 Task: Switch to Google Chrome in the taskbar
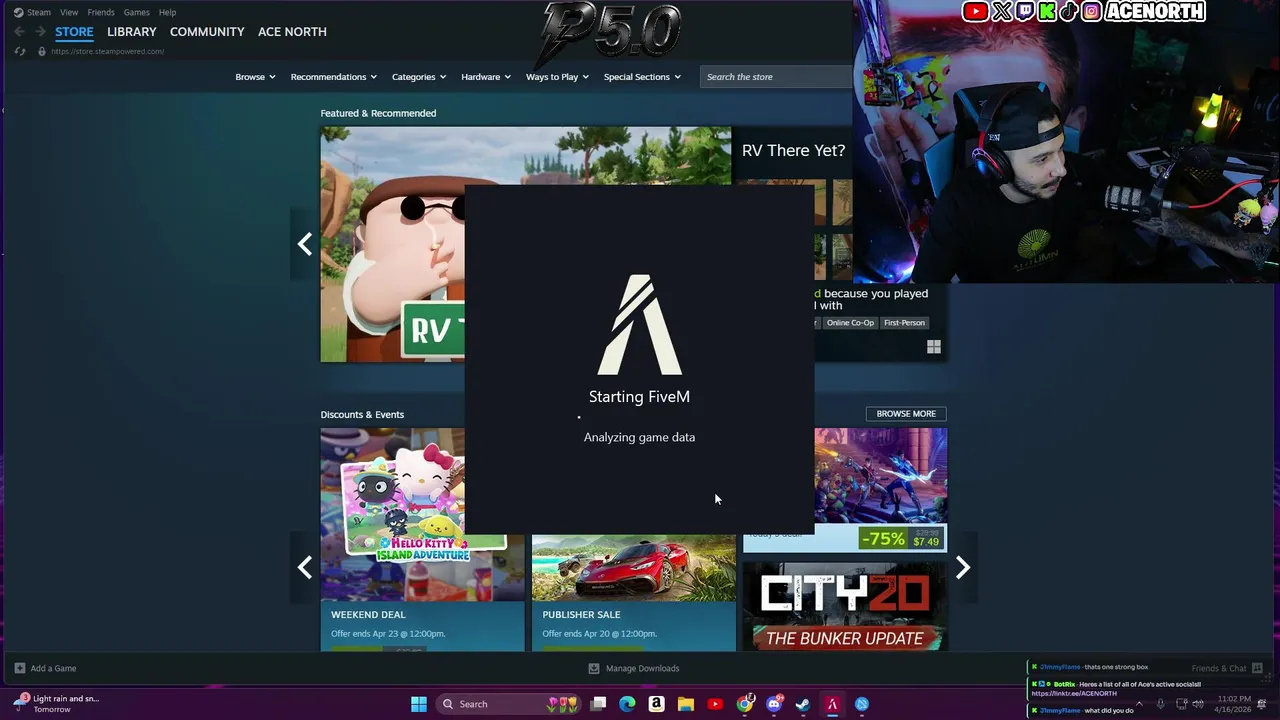[x=744, y=704]
